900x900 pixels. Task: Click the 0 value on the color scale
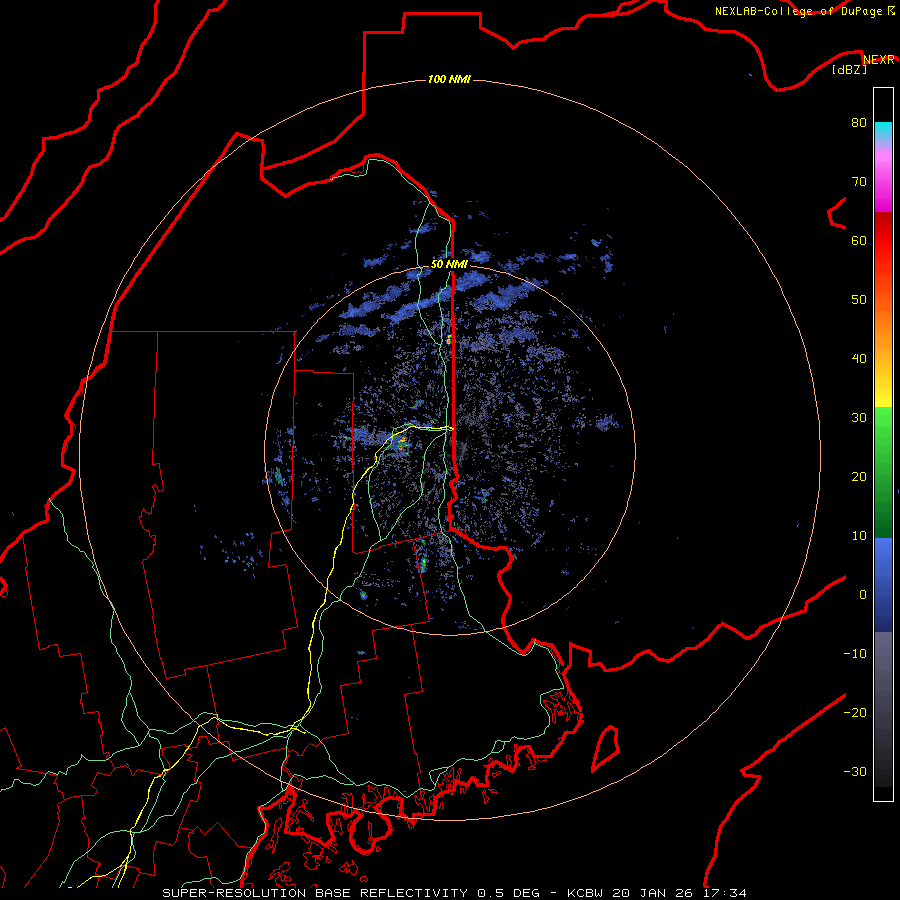[x=863, y=595]
